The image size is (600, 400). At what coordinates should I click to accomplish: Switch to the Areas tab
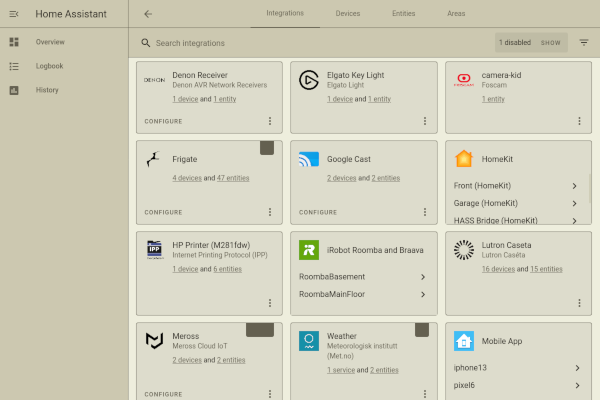pyautogui.click(x=456, y=13)
